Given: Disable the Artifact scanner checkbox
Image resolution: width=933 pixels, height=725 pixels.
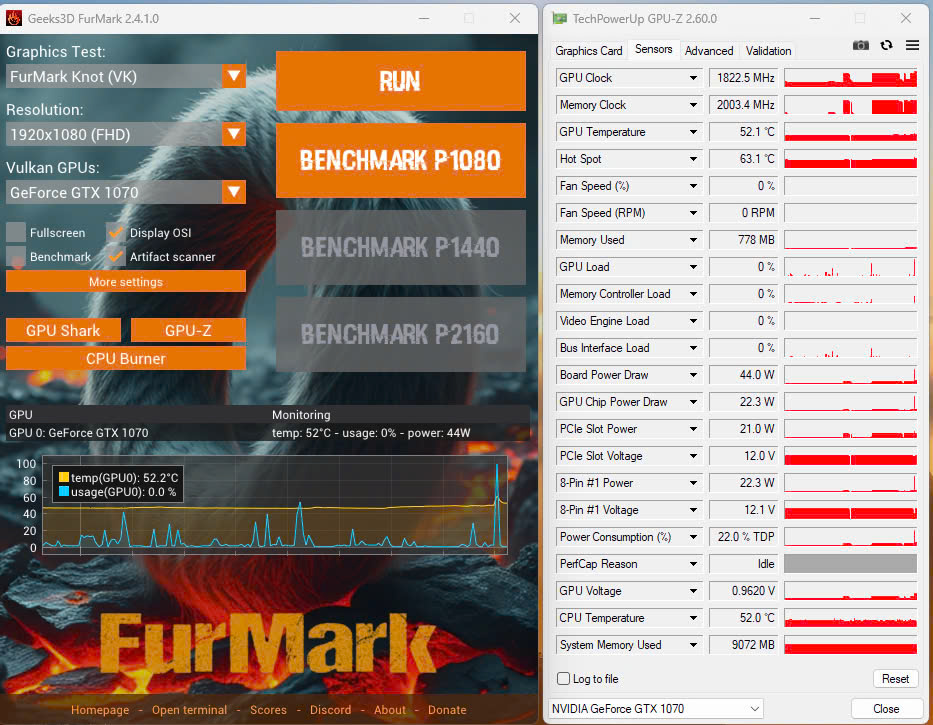Looking at the screenshot, I should 116,257.
